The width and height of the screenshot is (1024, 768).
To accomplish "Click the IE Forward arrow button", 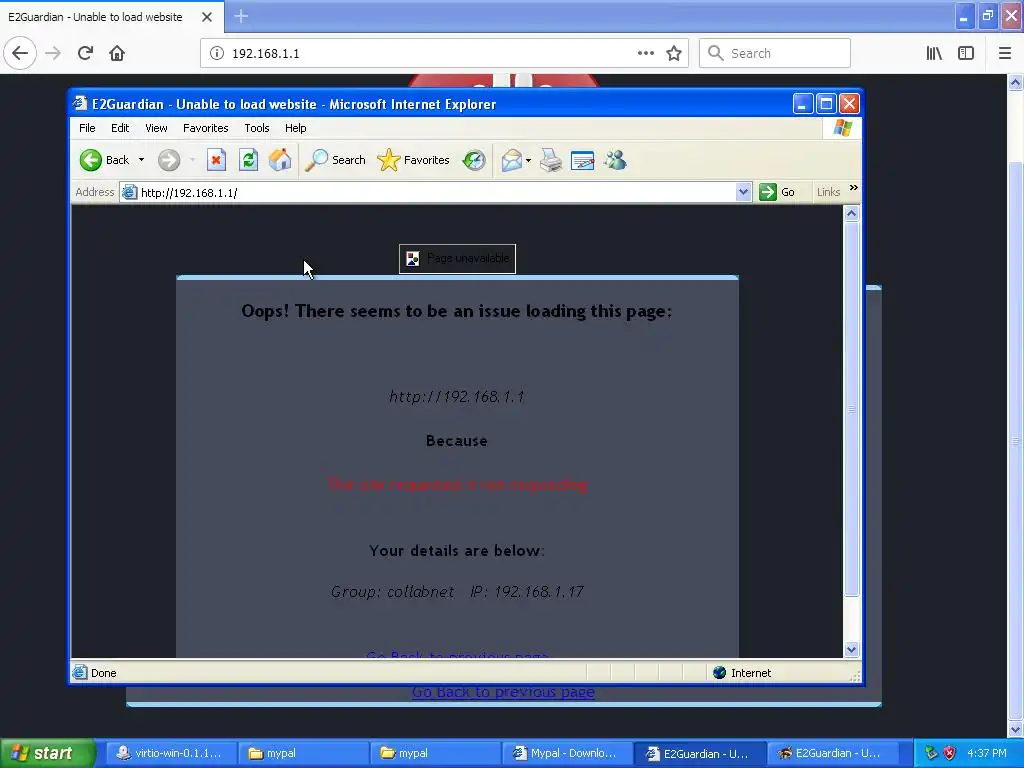I will [169, 160].
